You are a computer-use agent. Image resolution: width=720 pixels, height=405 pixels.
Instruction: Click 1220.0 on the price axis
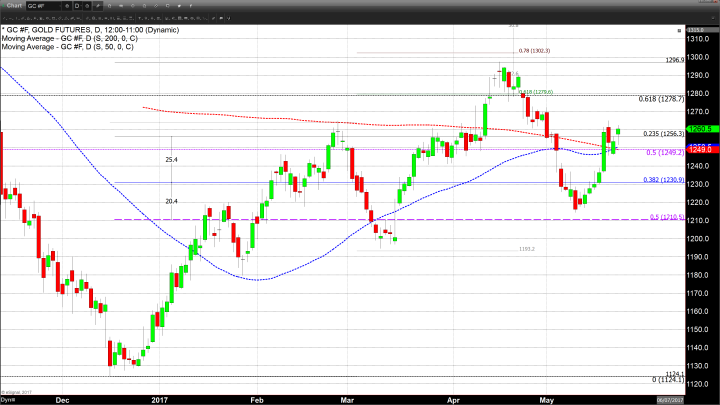pyautogui.click(x=698, y=202)
